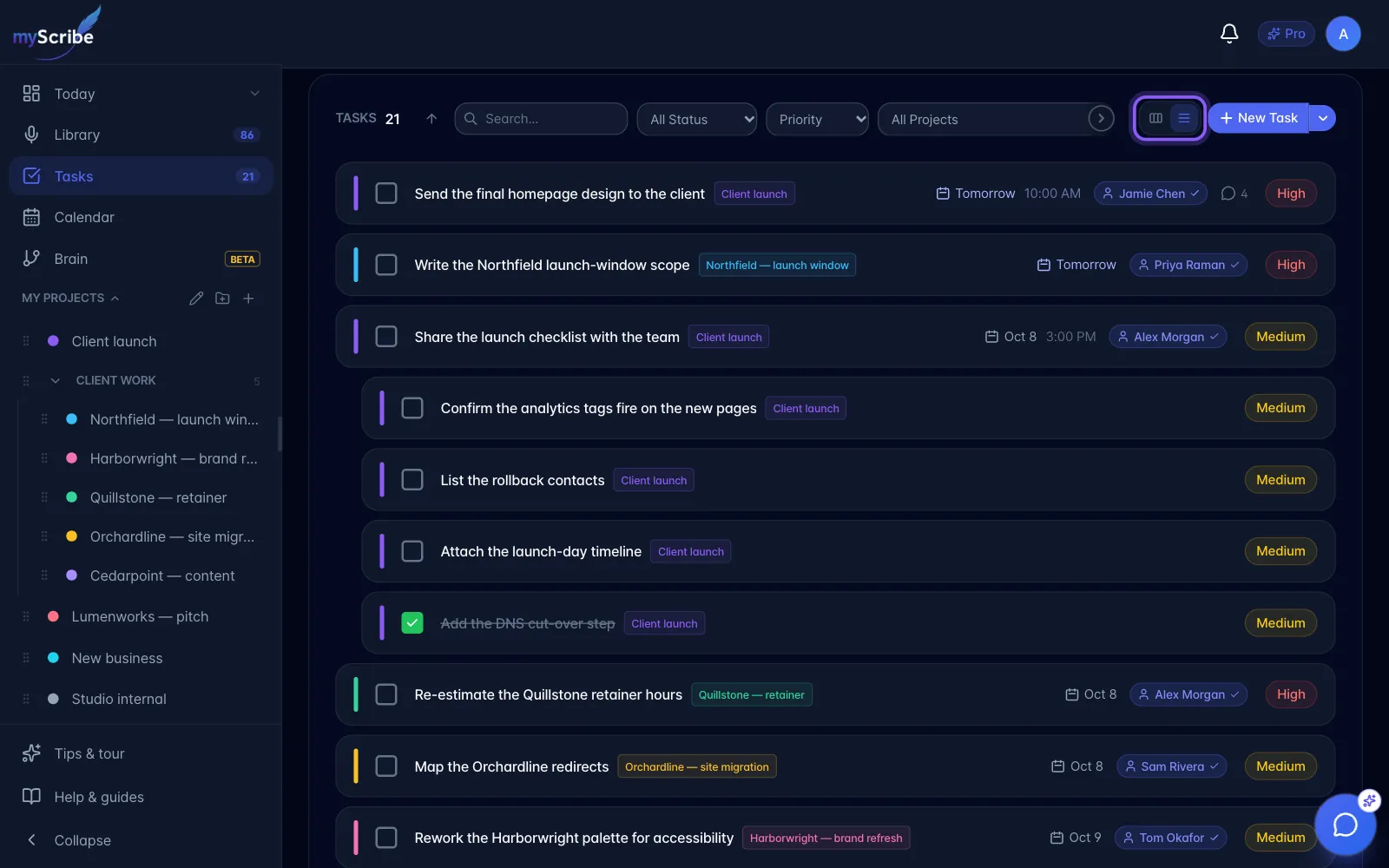
Task: Click the user avatar "A"
Action: (x=1343, y=34)
